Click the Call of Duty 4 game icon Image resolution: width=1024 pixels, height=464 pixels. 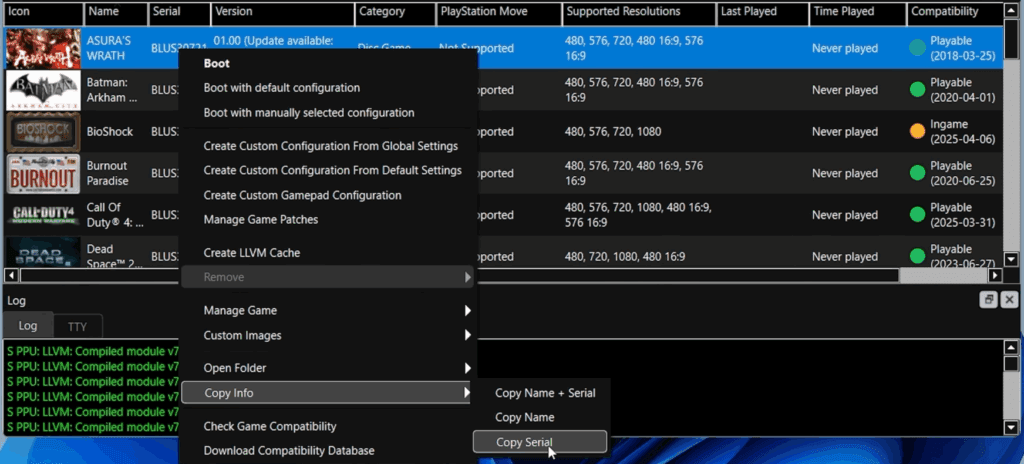[x=43, y=215]
